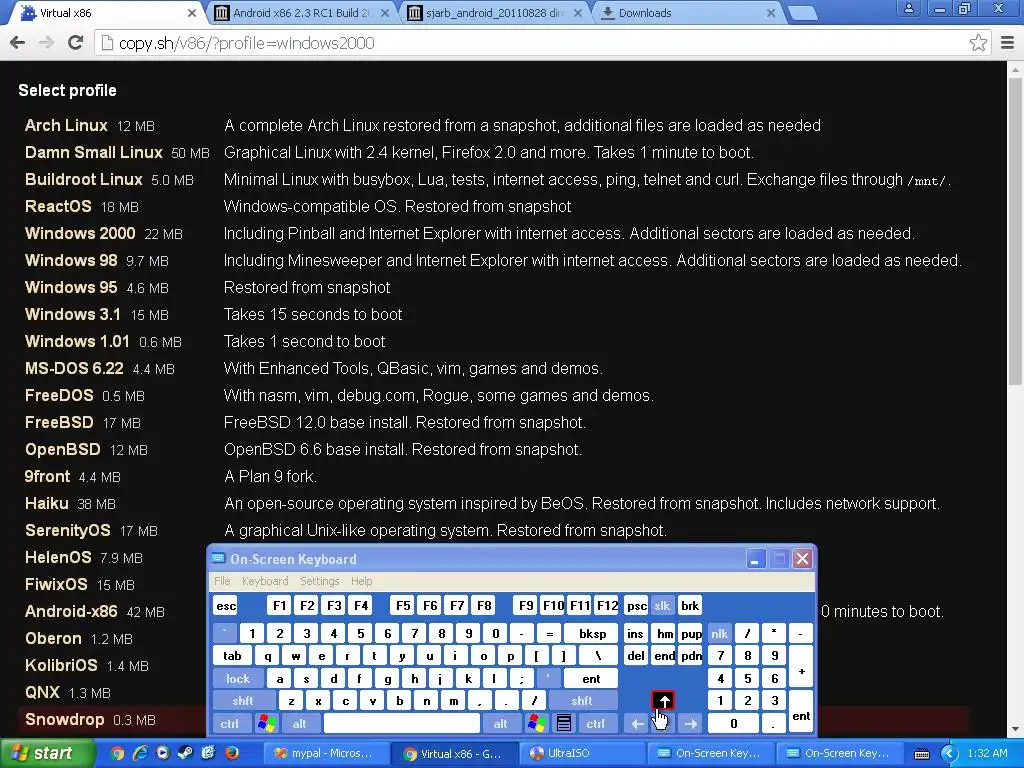Image resolution: width=1024 pixels, height=768 pixels.
Task: Open the Help menu of On-Screen Keyboard
Action: tap(361, 581)
